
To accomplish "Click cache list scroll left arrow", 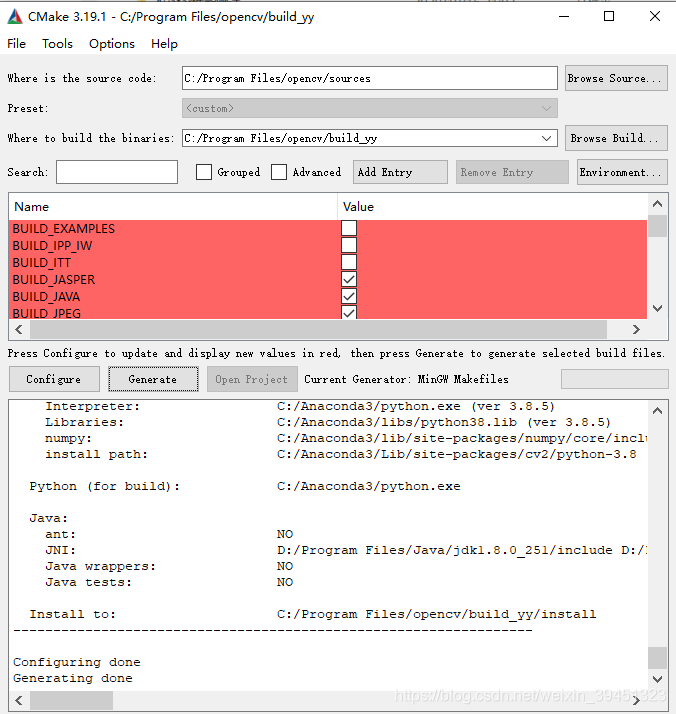I will [x=19, y=329].
